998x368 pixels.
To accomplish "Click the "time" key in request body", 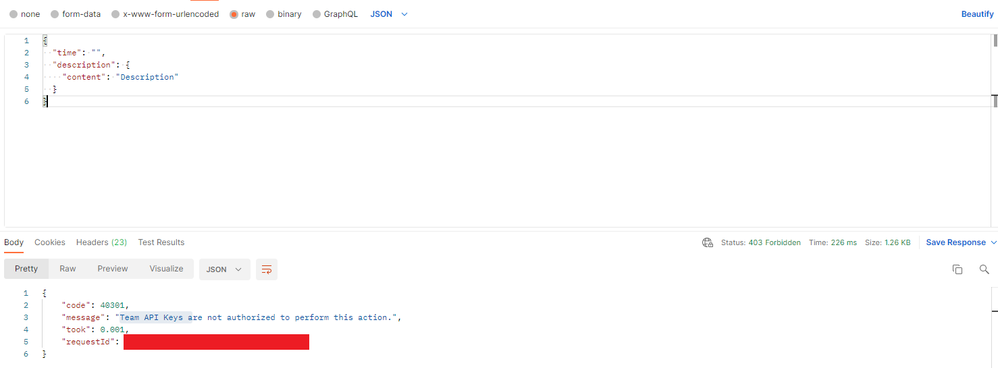I will [67, 53].
